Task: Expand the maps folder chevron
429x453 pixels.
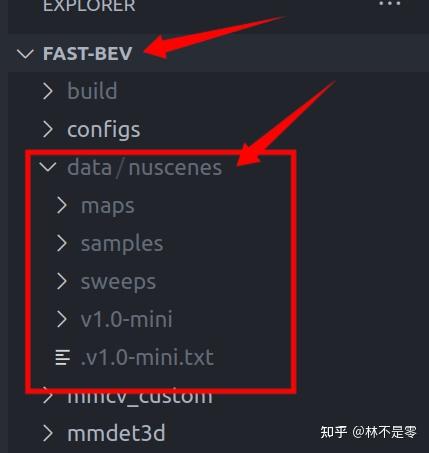Action: 62,205
